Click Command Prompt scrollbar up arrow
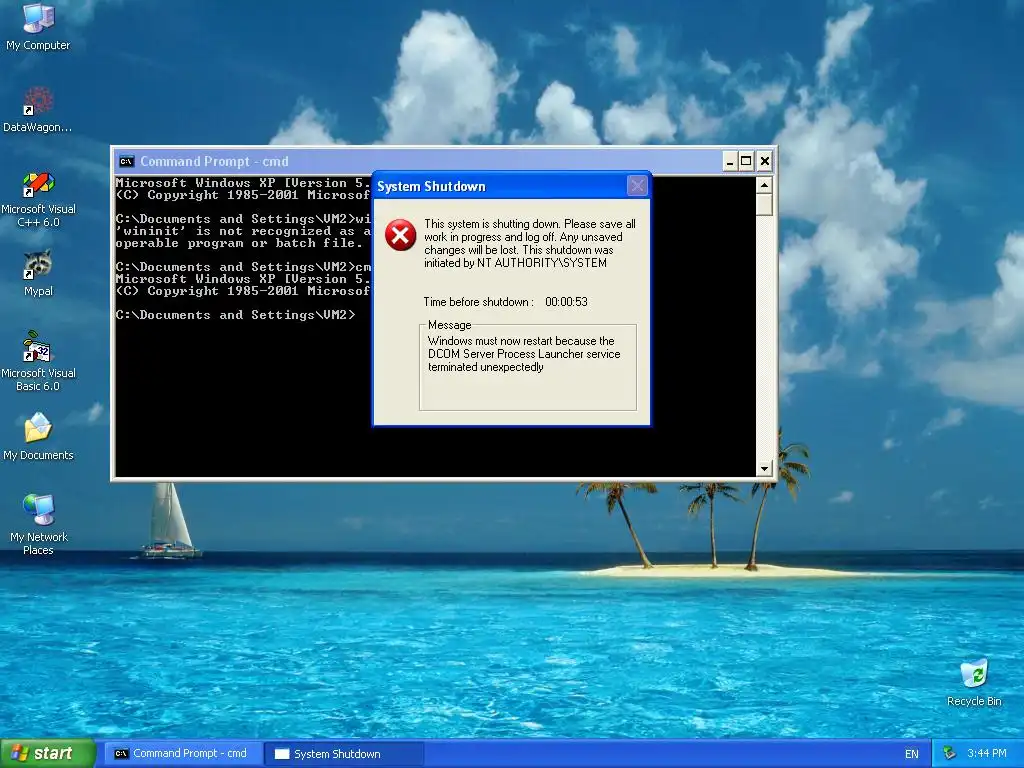 point(764,185)
